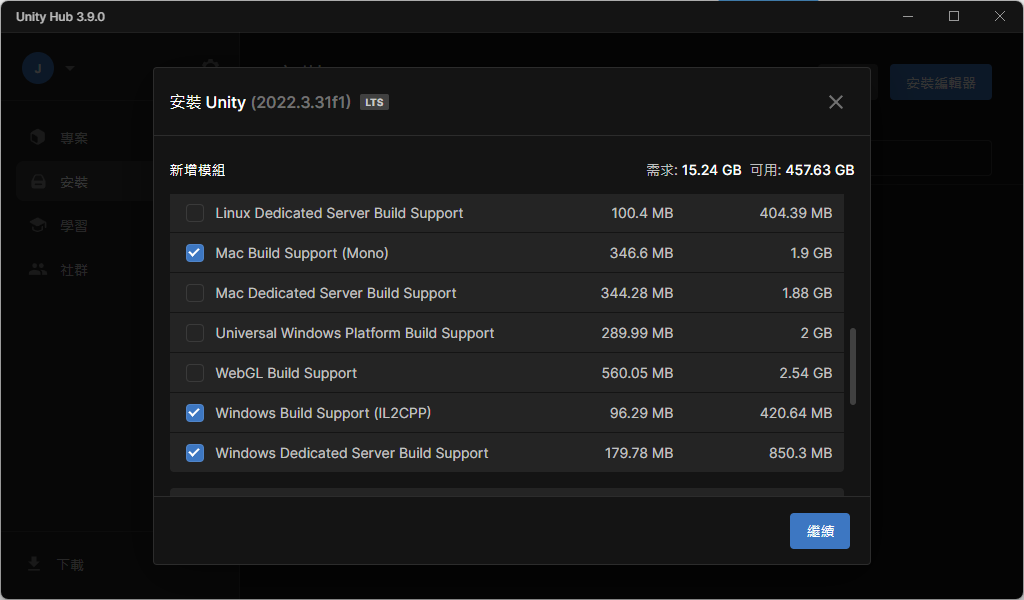
Task: Click the required space 15.24 GB value
Action: (711, 170)
